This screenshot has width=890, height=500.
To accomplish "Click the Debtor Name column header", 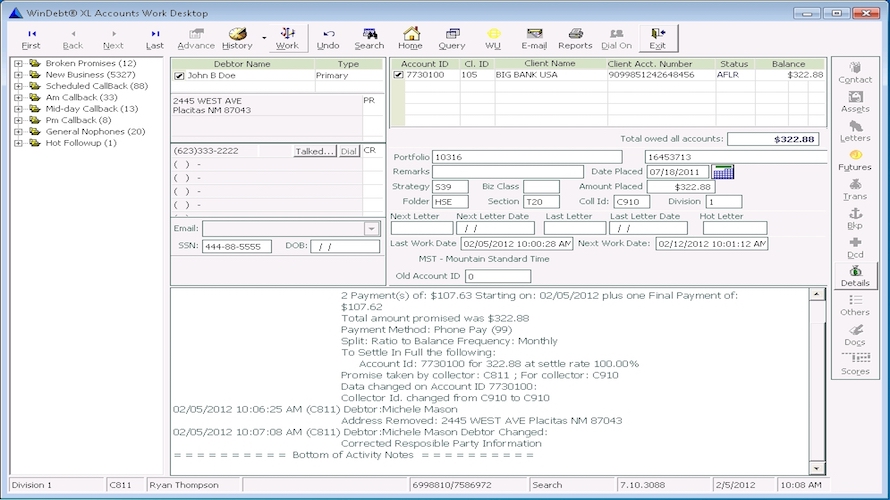I will pos(242,64).
